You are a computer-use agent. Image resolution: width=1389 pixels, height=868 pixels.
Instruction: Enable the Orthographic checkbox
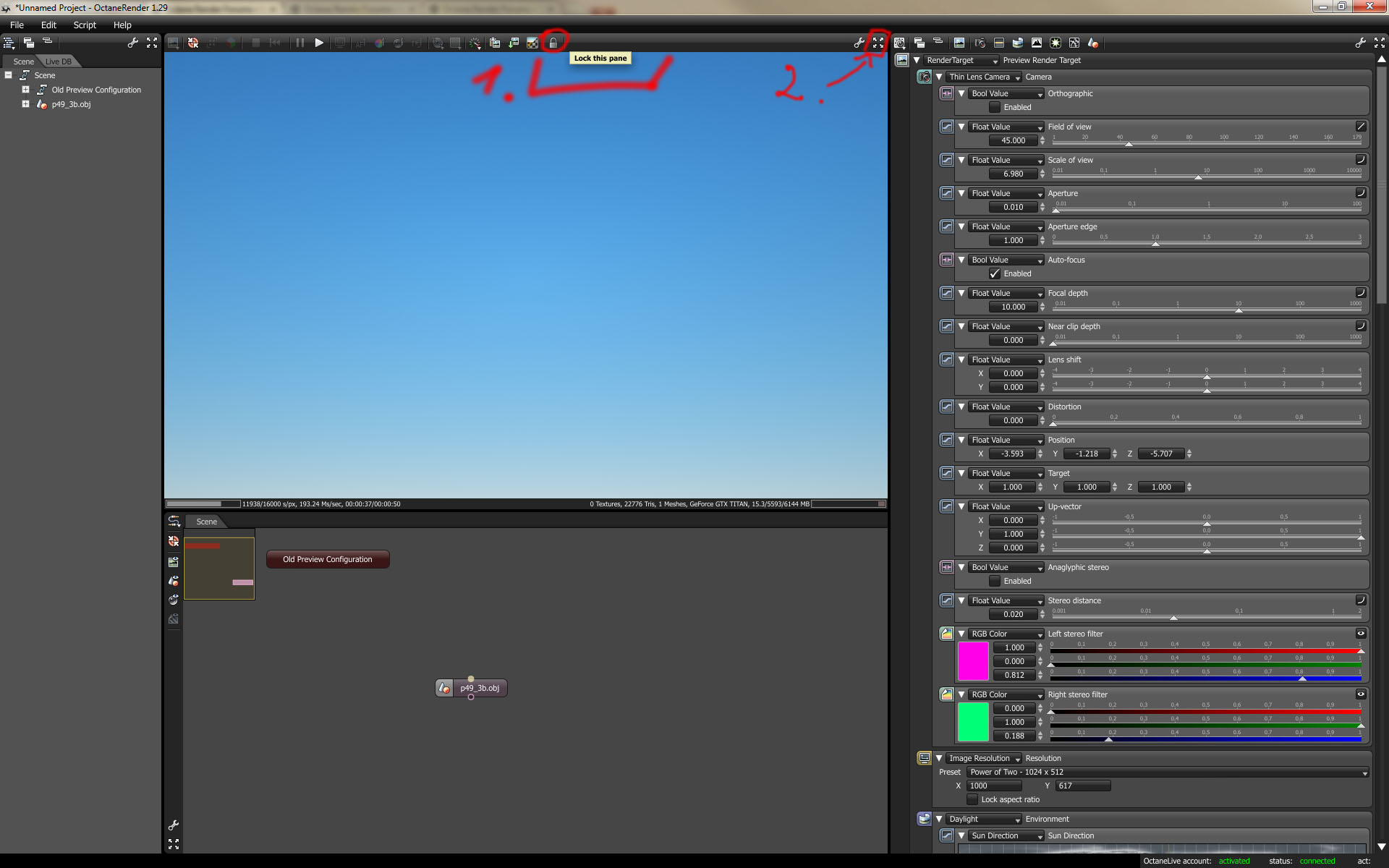coord(995,107)
